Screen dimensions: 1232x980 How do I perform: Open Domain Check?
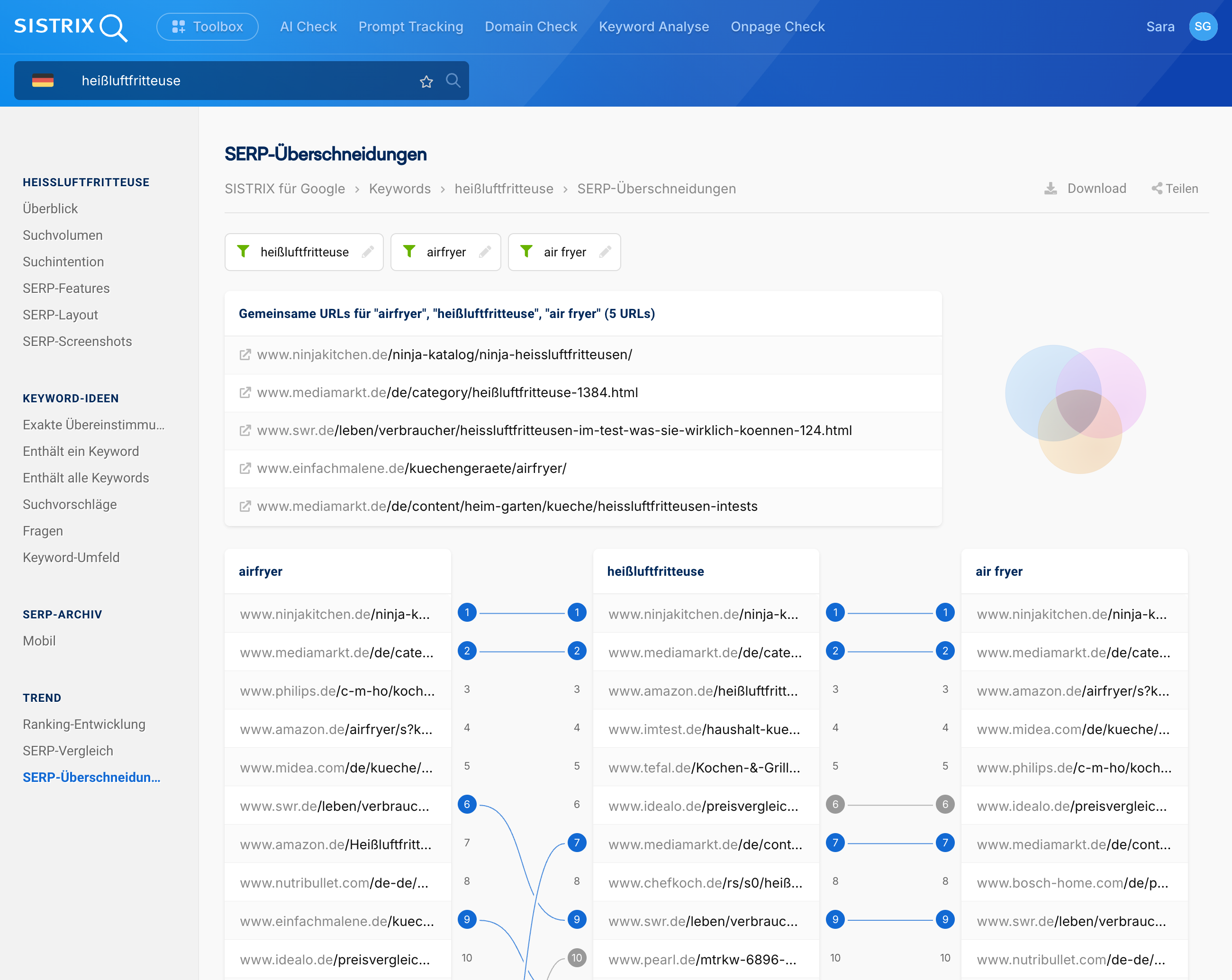[531, 27]
